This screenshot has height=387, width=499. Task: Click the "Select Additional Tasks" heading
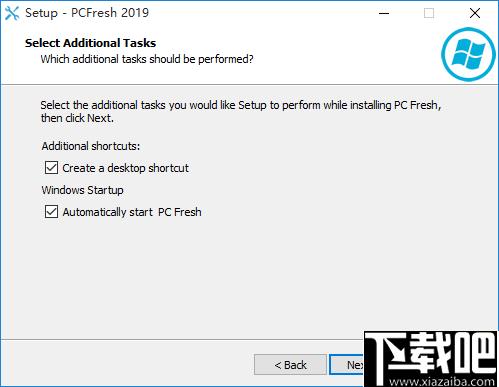pyautogui.click(x=90, y=43)
